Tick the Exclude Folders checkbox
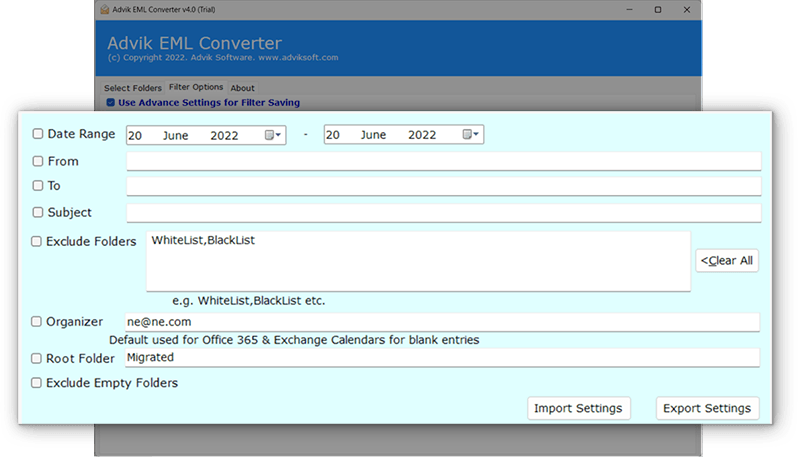The width and height of the screenshot is (798, 457). (36, 241)
